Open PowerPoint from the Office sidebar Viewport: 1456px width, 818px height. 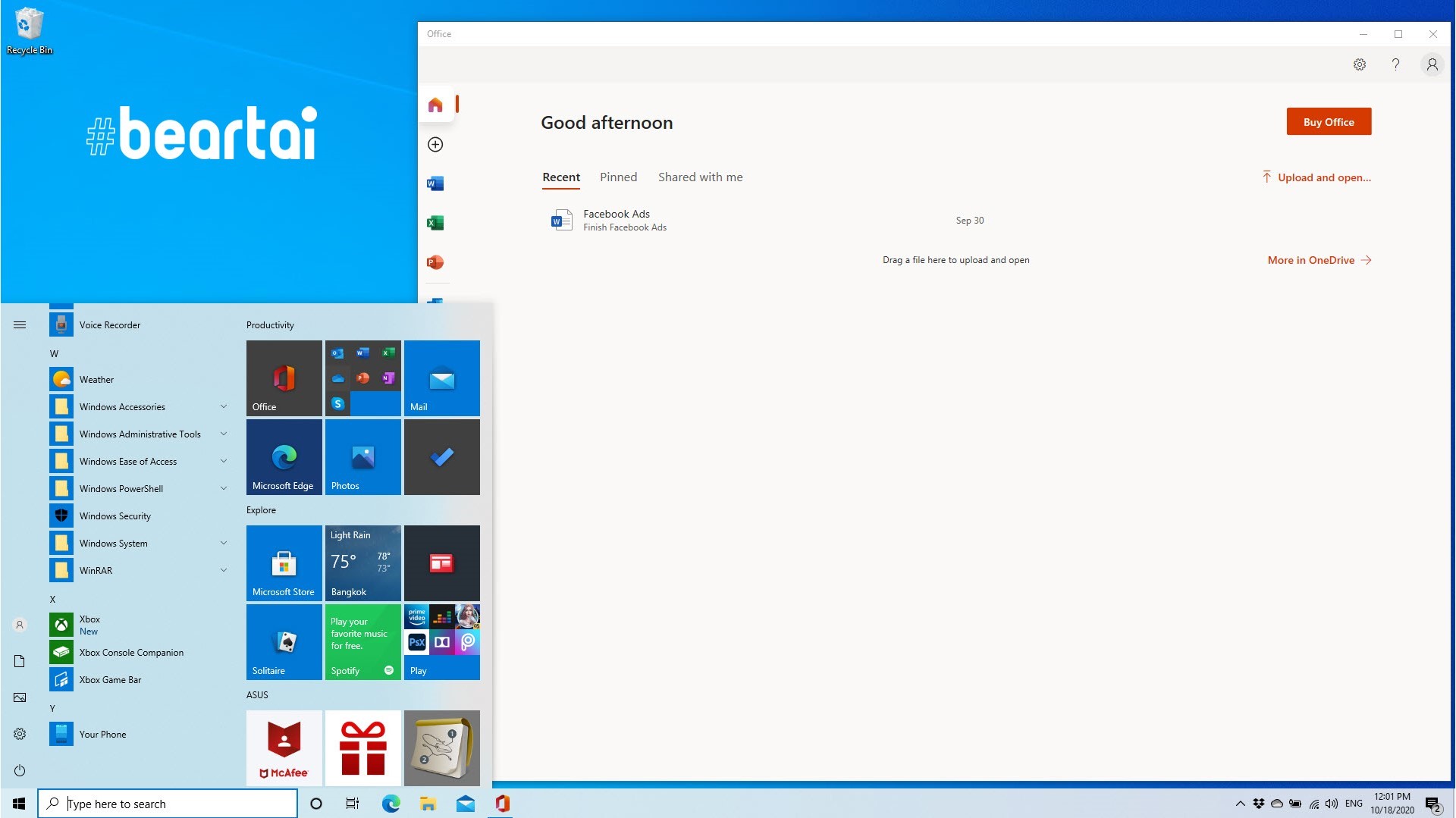click(x=435, y=262)
